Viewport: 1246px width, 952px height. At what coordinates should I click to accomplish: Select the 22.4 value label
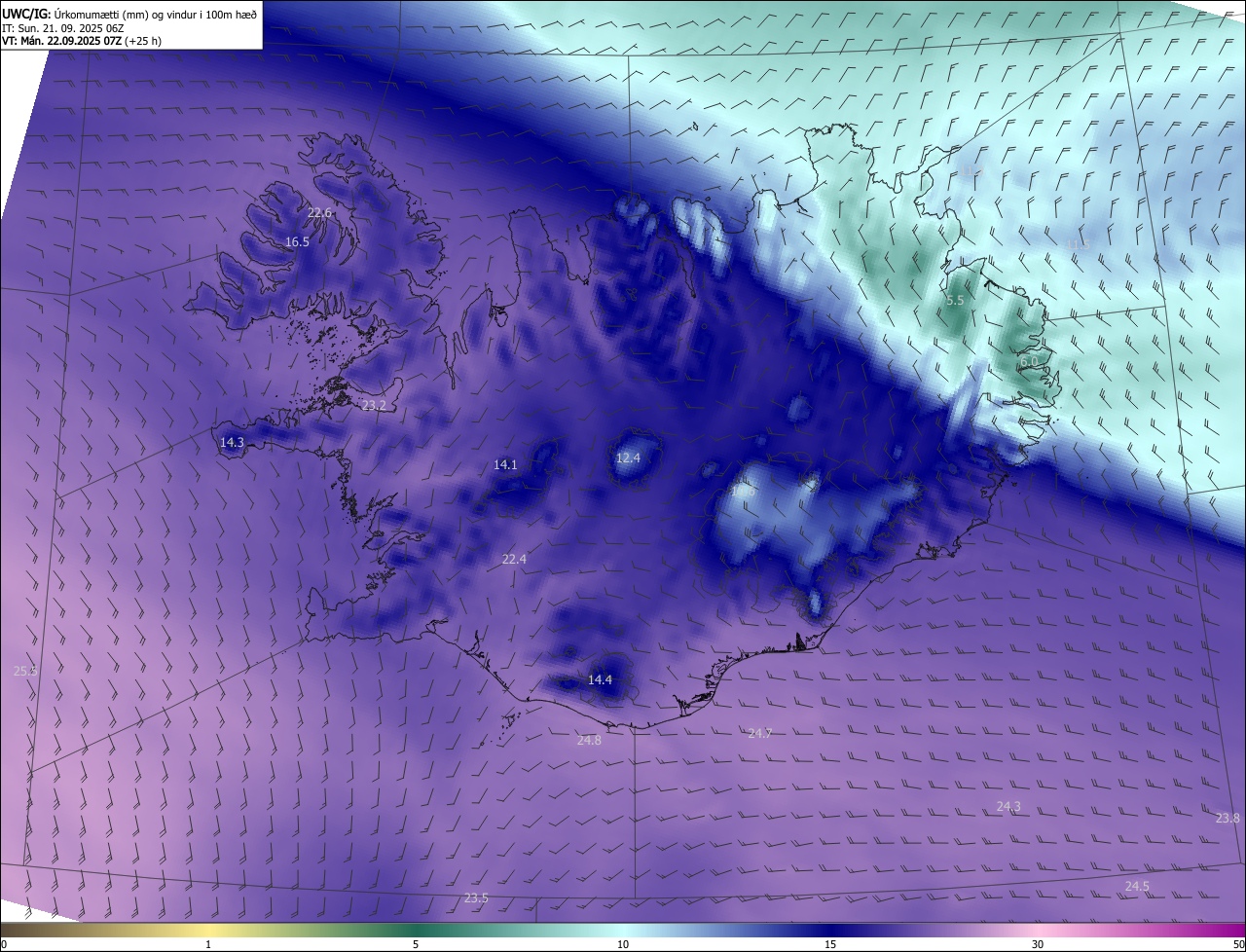click(x=514, y=559)
